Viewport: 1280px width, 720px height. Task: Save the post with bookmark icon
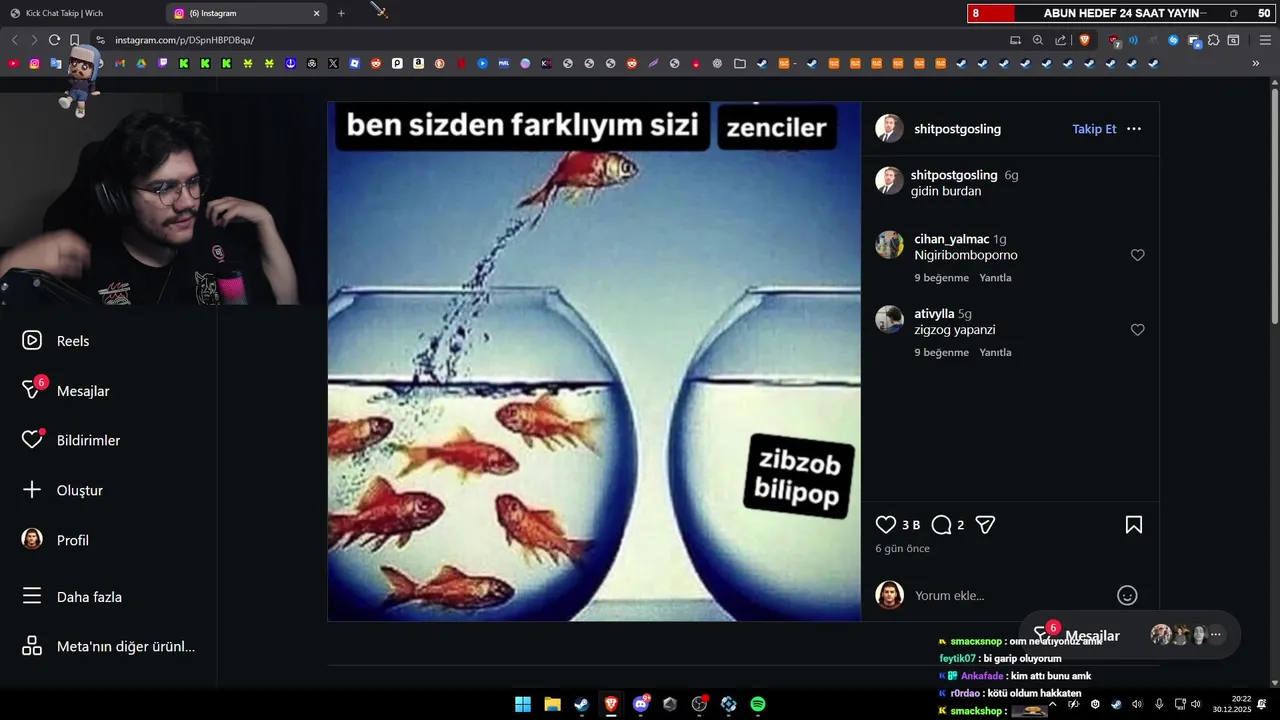point(1134,525)
